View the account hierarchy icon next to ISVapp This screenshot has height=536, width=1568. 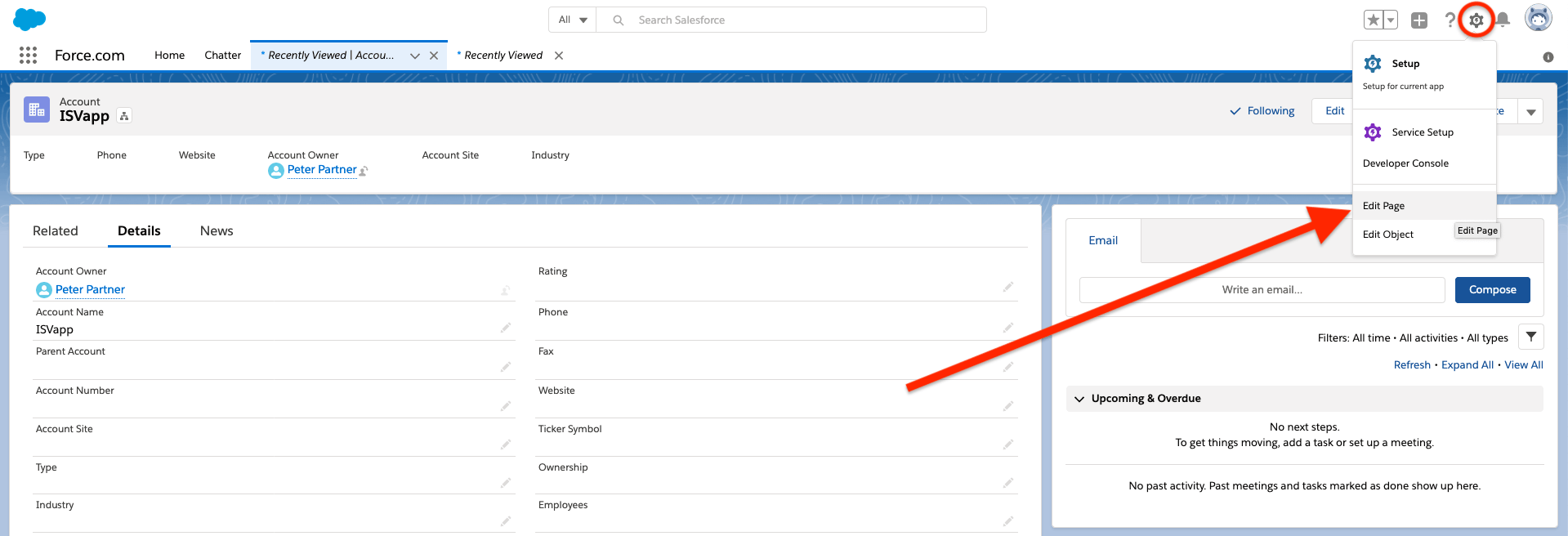(x=124, y=116)
